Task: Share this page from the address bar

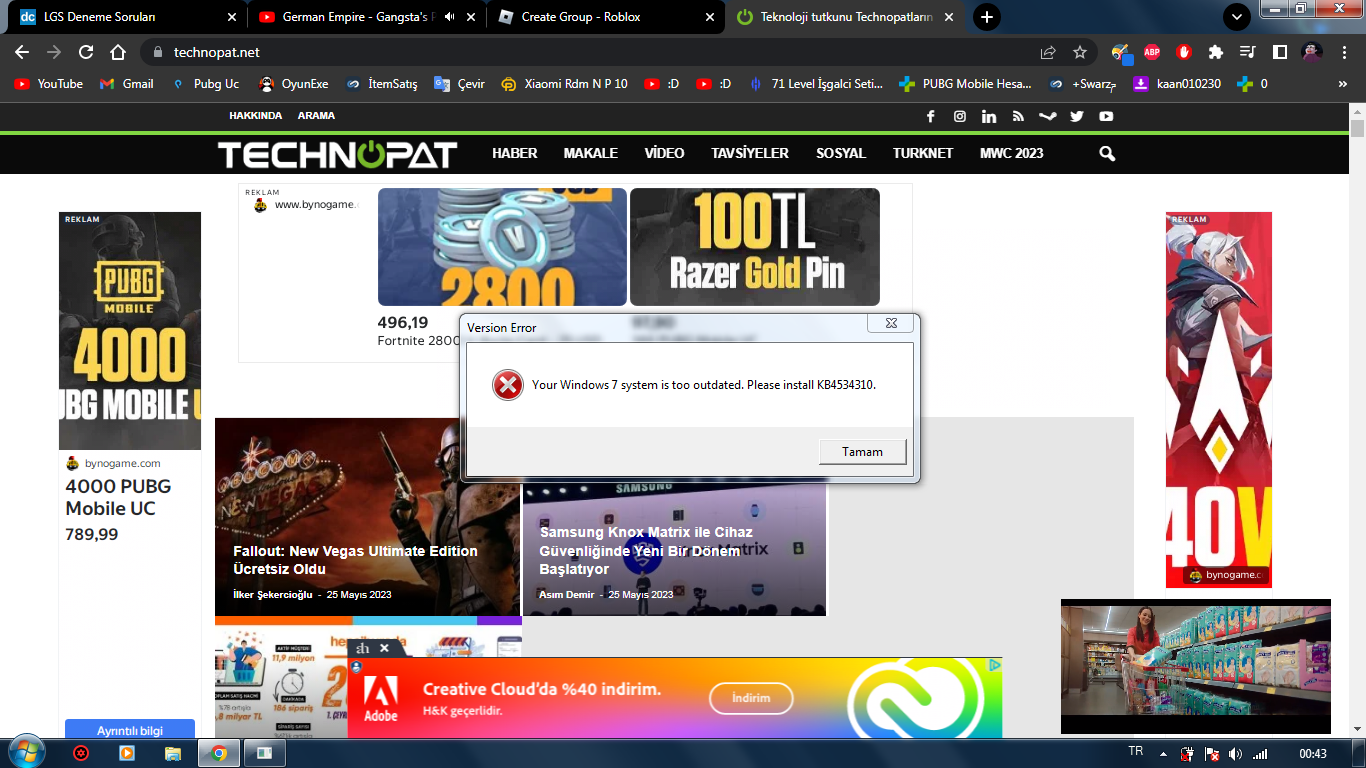Action: pos(1048,52)
